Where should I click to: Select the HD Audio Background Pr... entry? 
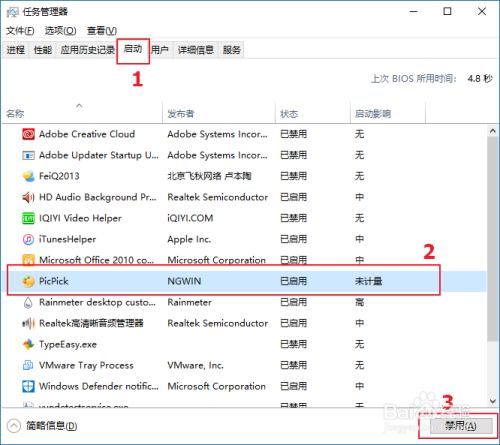pos(98,197)
